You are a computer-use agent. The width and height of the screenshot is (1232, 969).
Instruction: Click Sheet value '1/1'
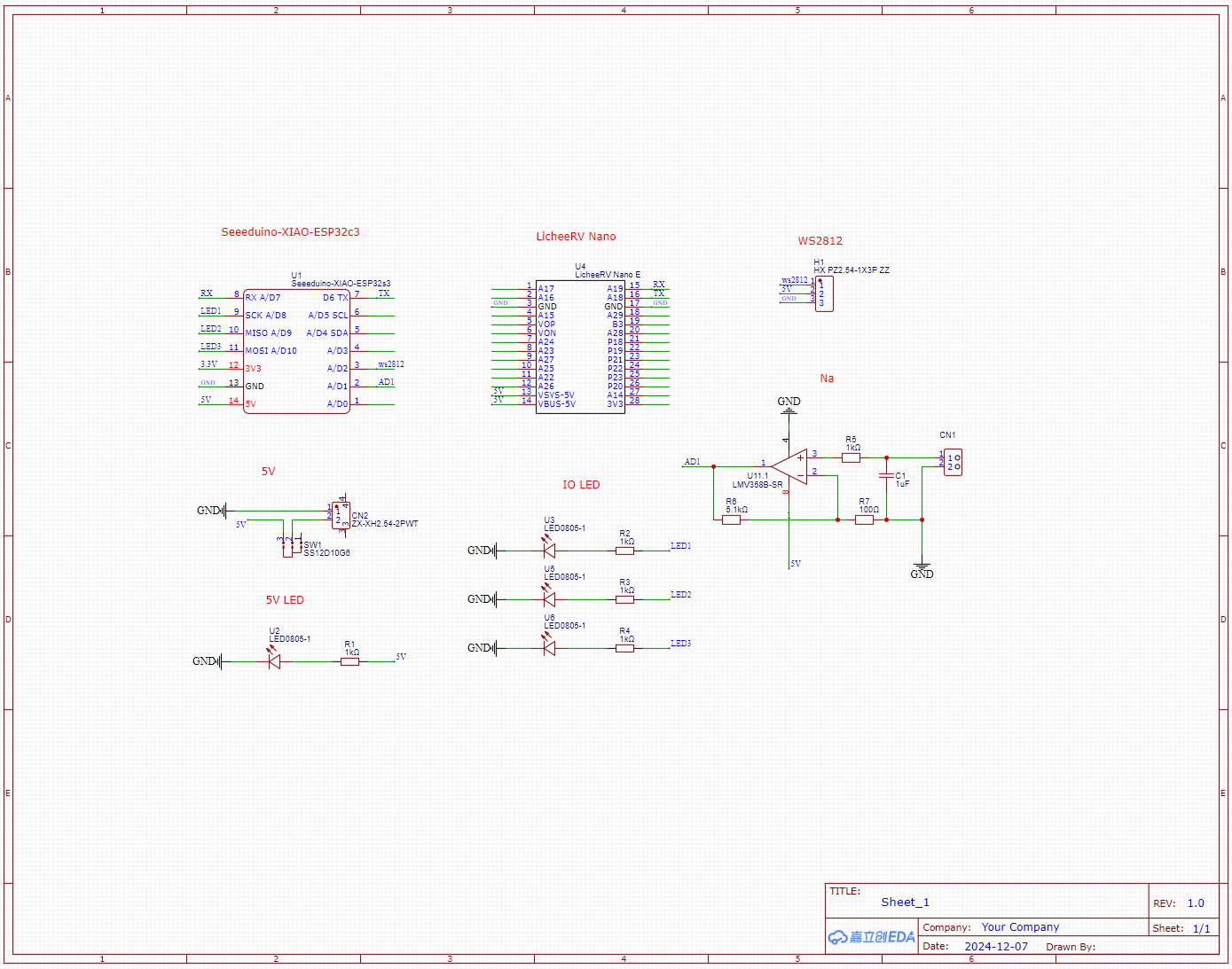tap(1201, 928)
